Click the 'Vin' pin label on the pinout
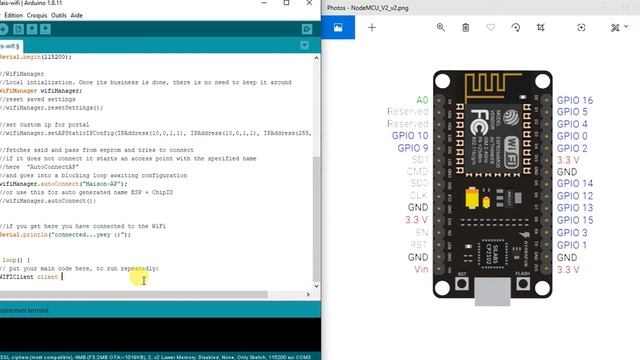Screen dimensions: 640x360 pos(421,269)
